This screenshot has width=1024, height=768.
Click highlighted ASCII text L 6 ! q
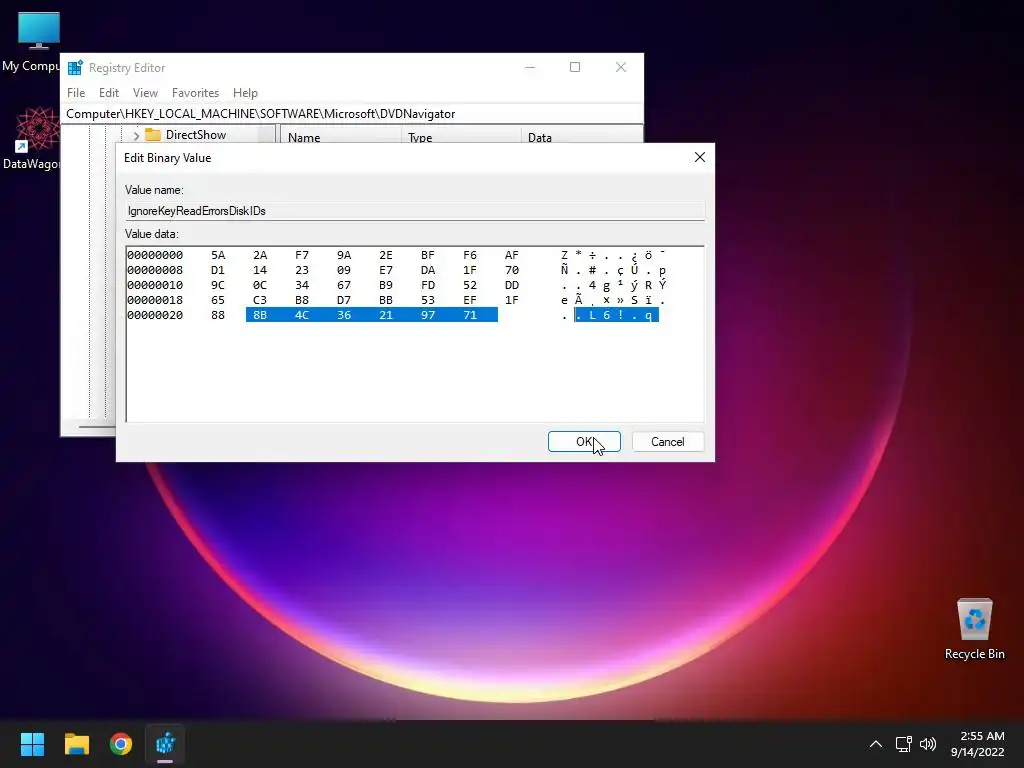point(616,315)
